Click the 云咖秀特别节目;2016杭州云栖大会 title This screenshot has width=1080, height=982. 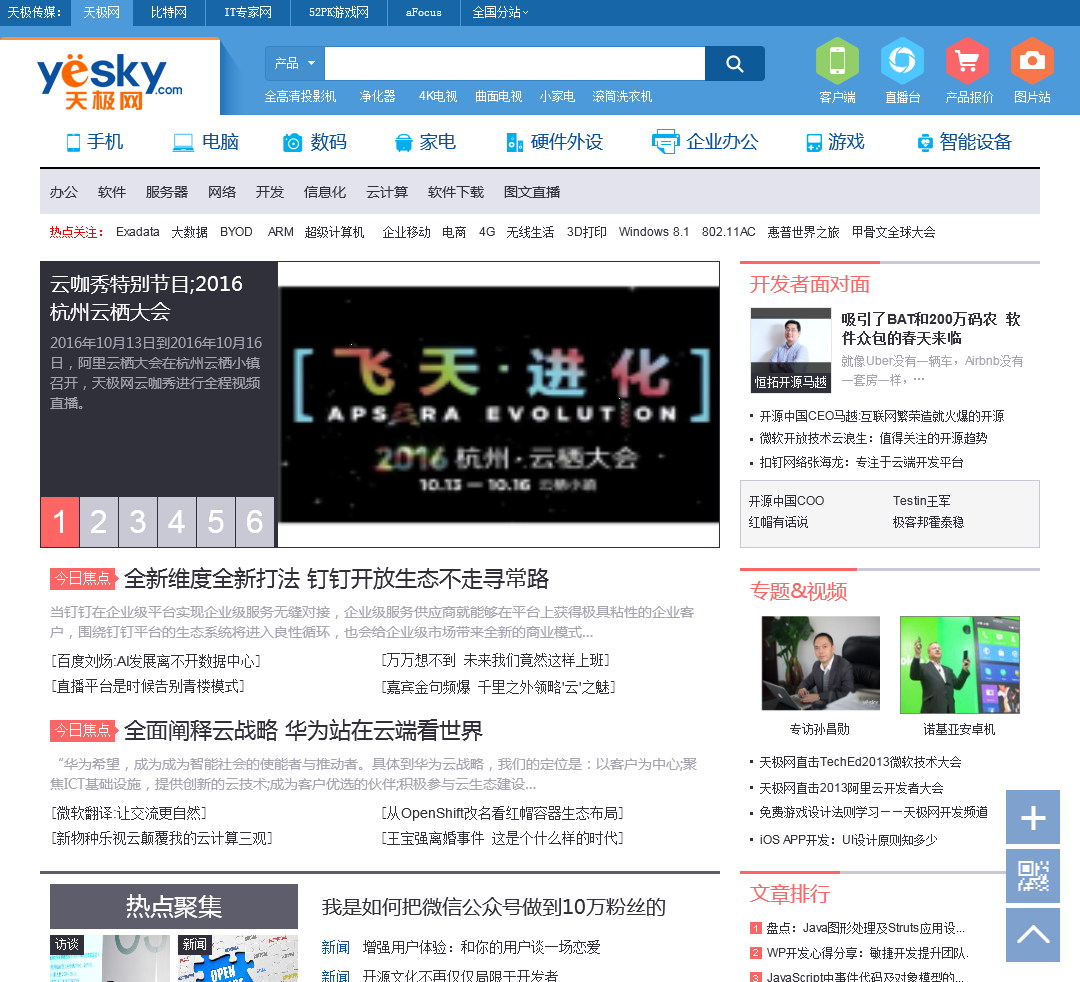click(146, 297)
